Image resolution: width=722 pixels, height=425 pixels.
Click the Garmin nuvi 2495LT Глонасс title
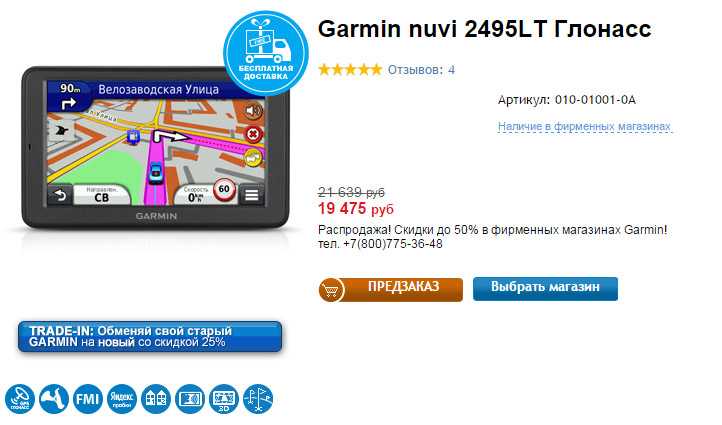pyautogui.click(x=484, y=29)
